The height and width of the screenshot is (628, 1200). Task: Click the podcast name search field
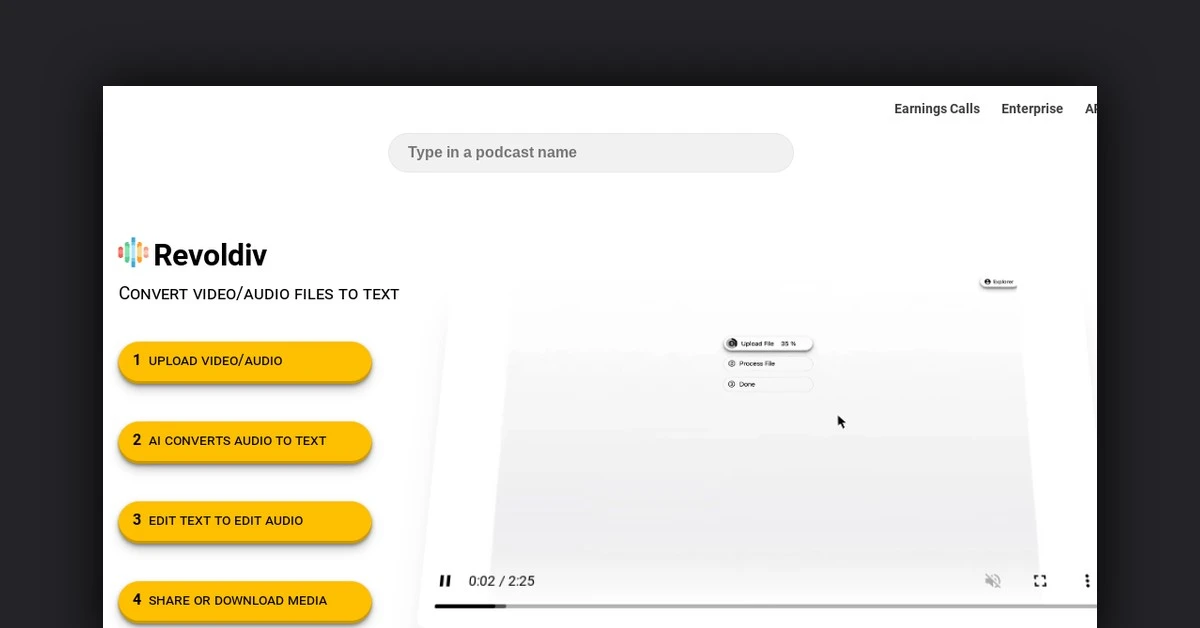coord(590,153)
